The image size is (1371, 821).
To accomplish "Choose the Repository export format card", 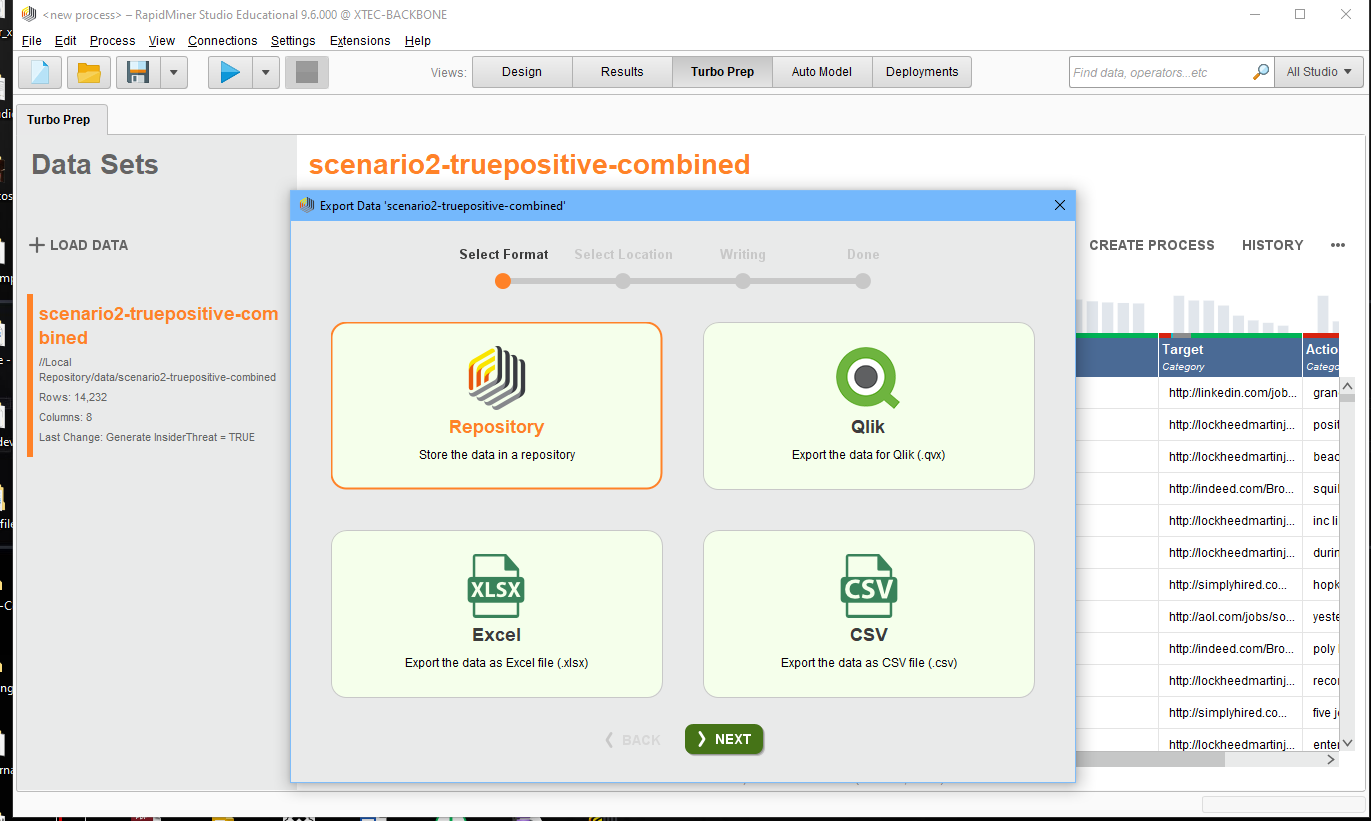I will coord(497,406).
